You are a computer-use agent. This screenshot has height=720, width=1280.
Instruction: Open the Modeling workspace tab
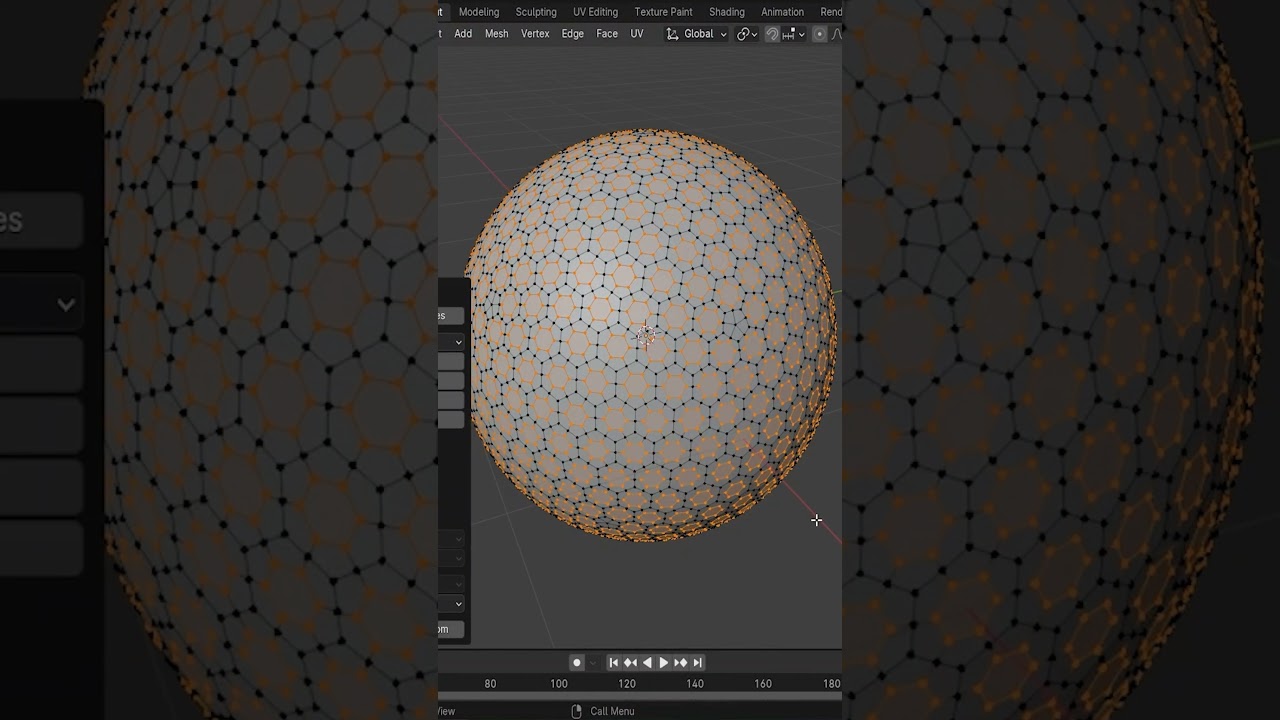pos(479,12)
